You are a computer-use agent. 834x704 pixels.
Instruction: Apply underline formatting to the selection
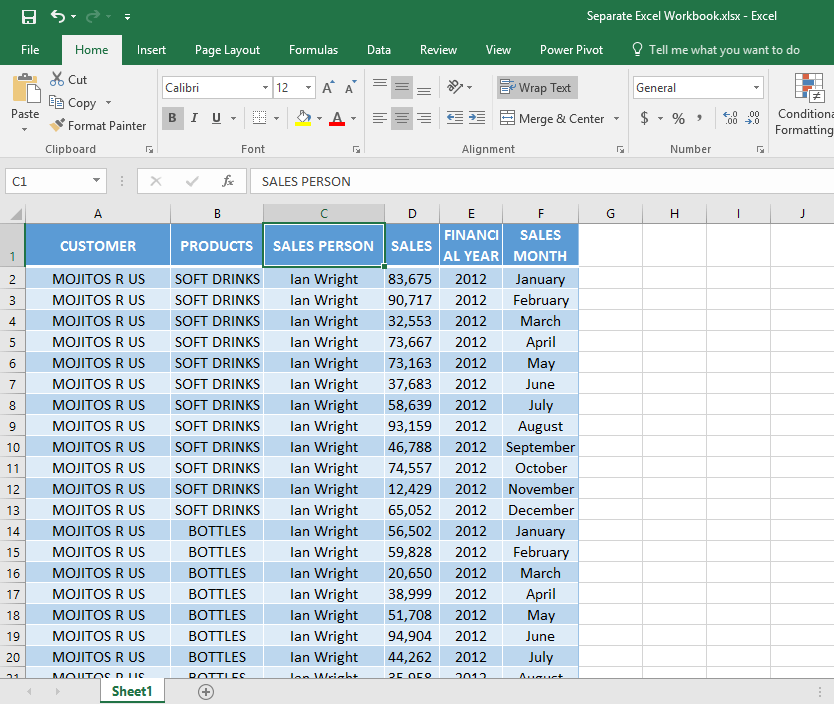point(216,118)
